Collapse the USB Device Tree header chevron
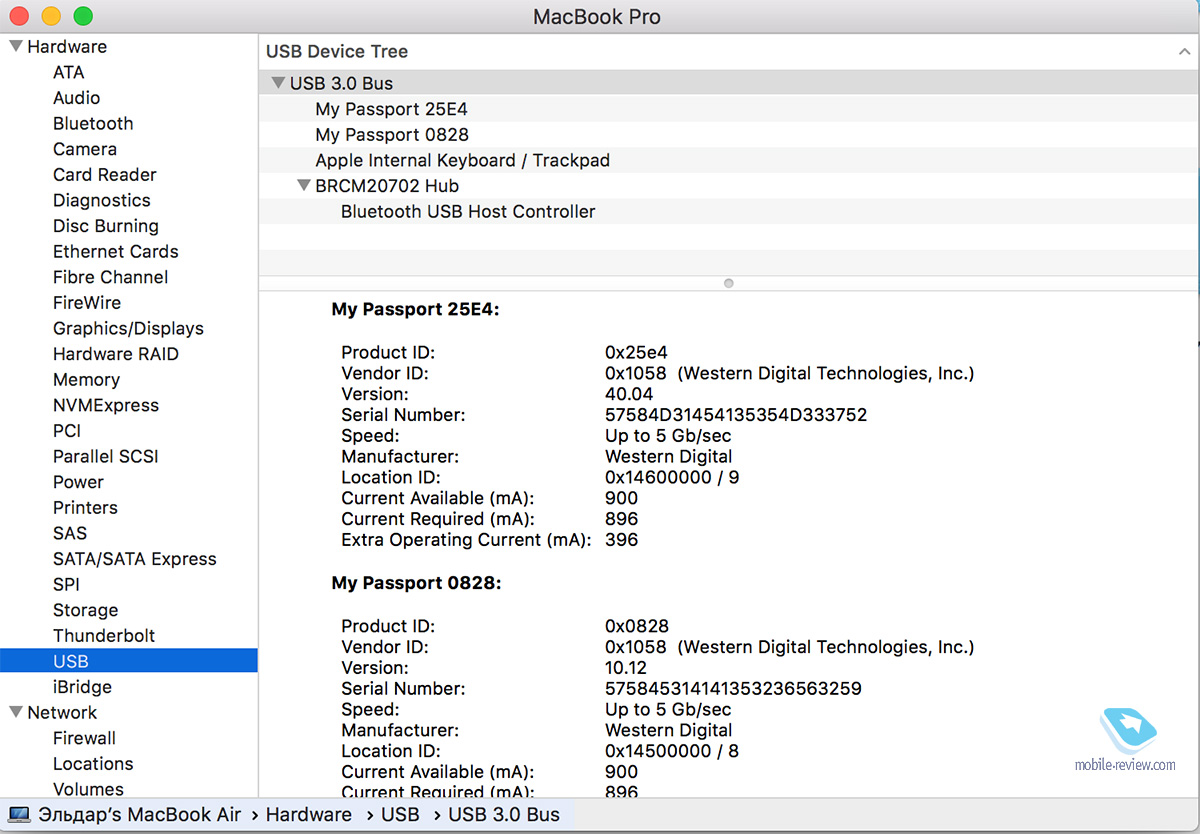This screenshot has height=834, width=1200. 1185,51
